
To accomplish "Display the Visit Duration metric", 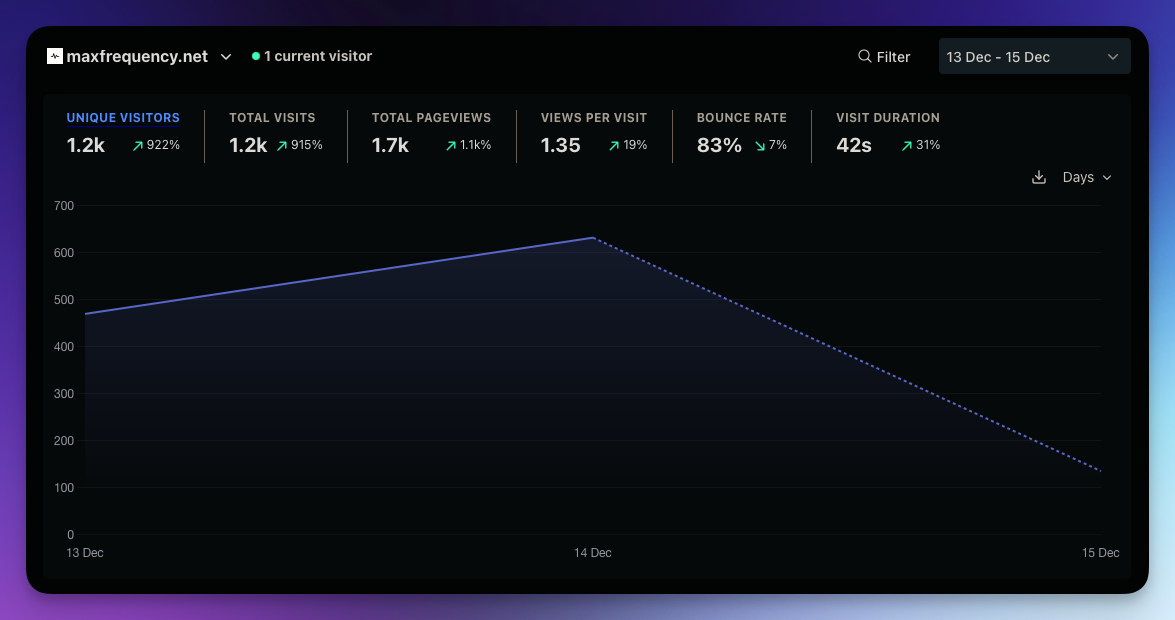I will pyautogui.click(x=887, y=118).
